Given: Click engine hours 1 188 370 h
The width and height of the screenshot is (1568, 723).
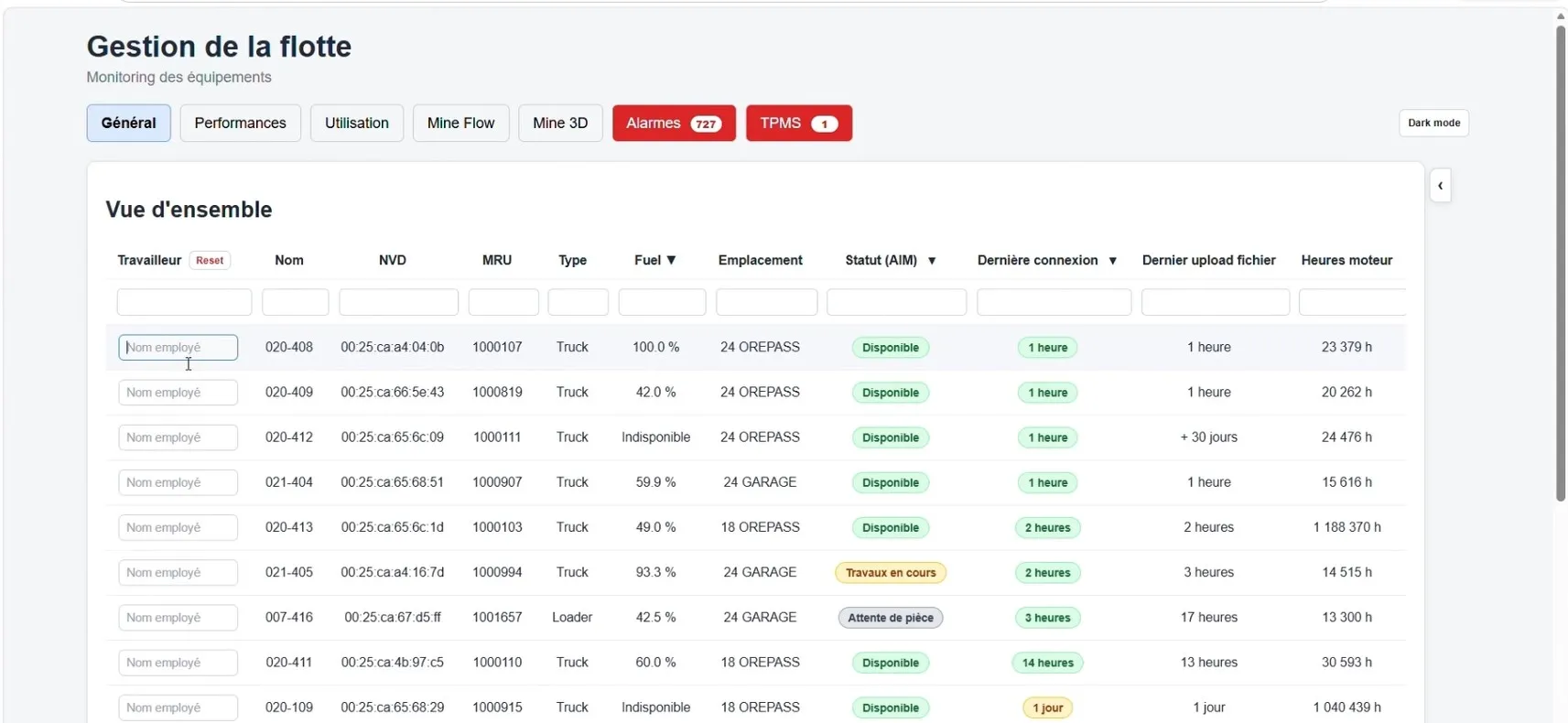Looking at the screenshot, I should point(1347,527).
